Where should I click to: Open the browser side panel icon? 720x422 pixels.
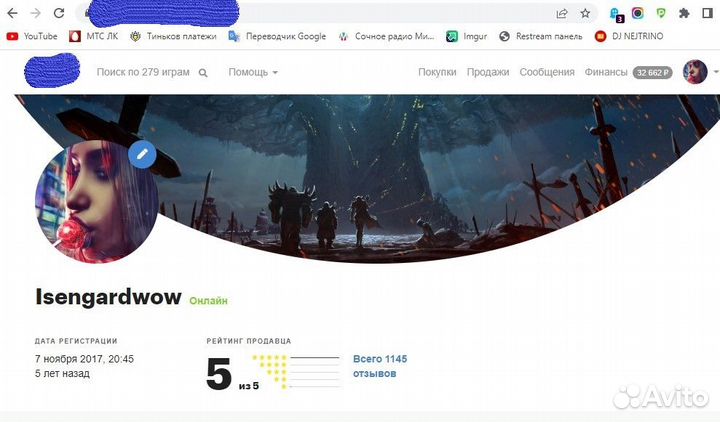(x=707, y=13)
